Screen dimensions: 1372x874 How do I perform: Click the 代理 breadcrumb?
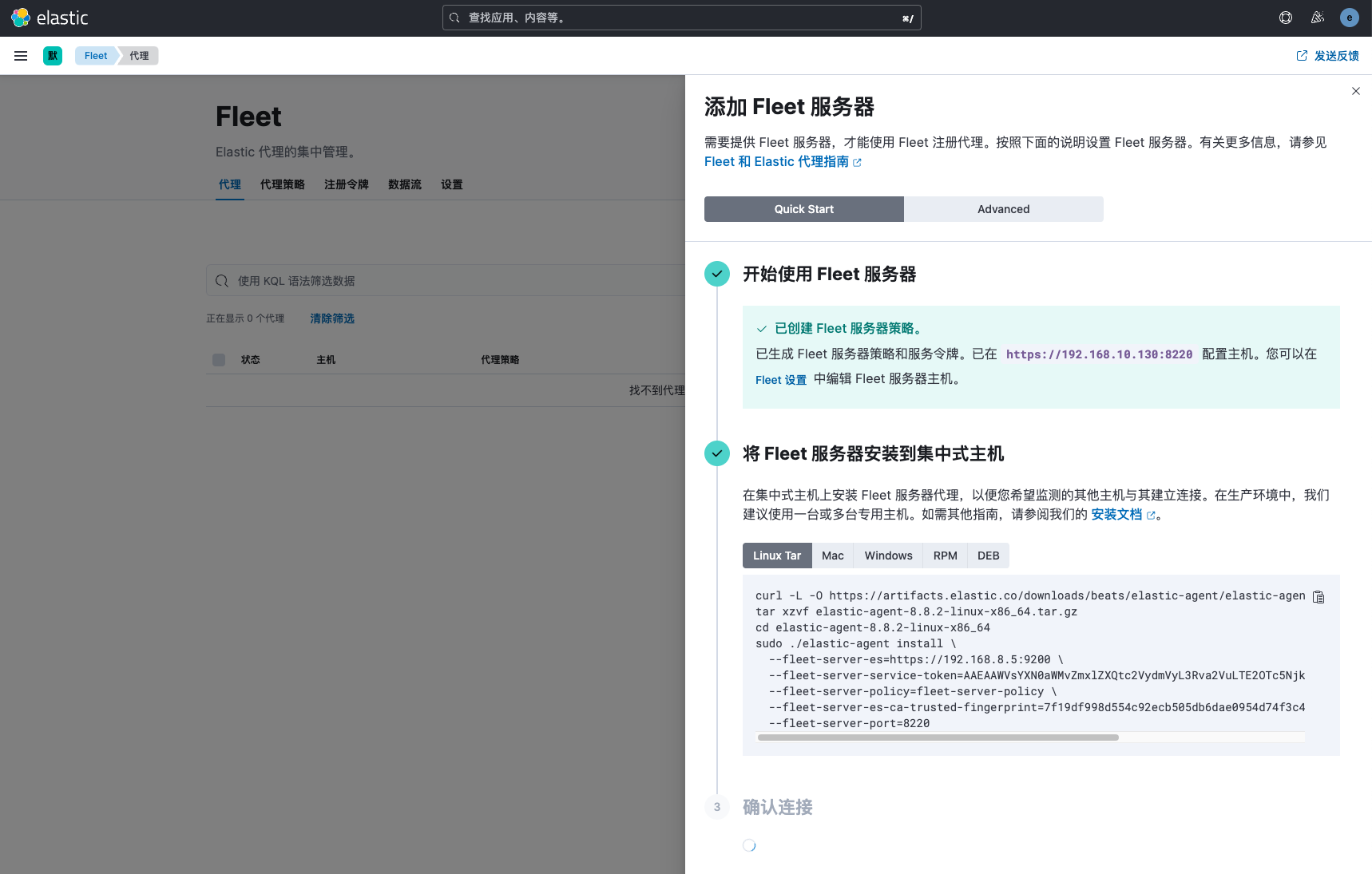coord(140,56)
